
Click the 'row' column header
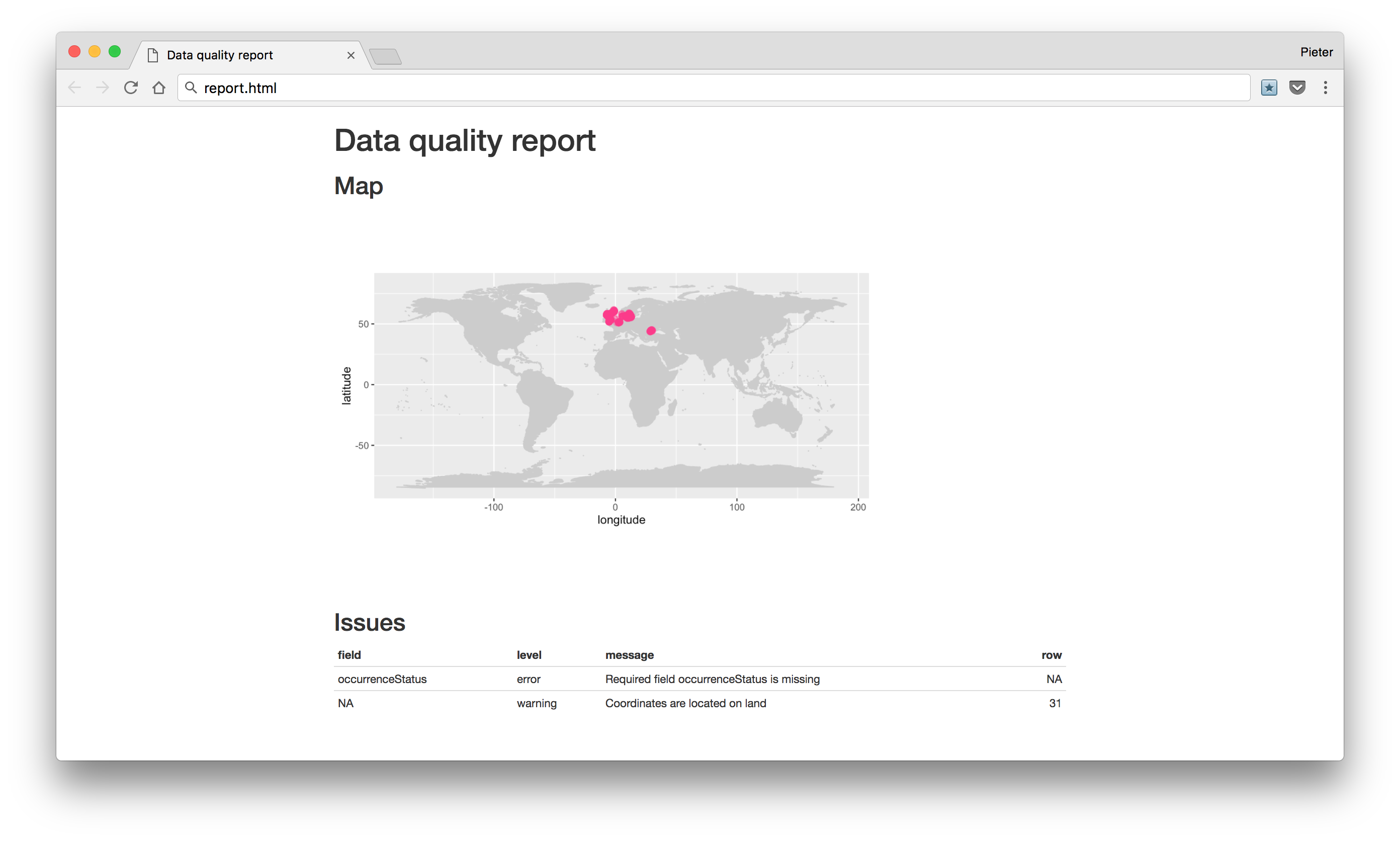tap(1051, 655)
